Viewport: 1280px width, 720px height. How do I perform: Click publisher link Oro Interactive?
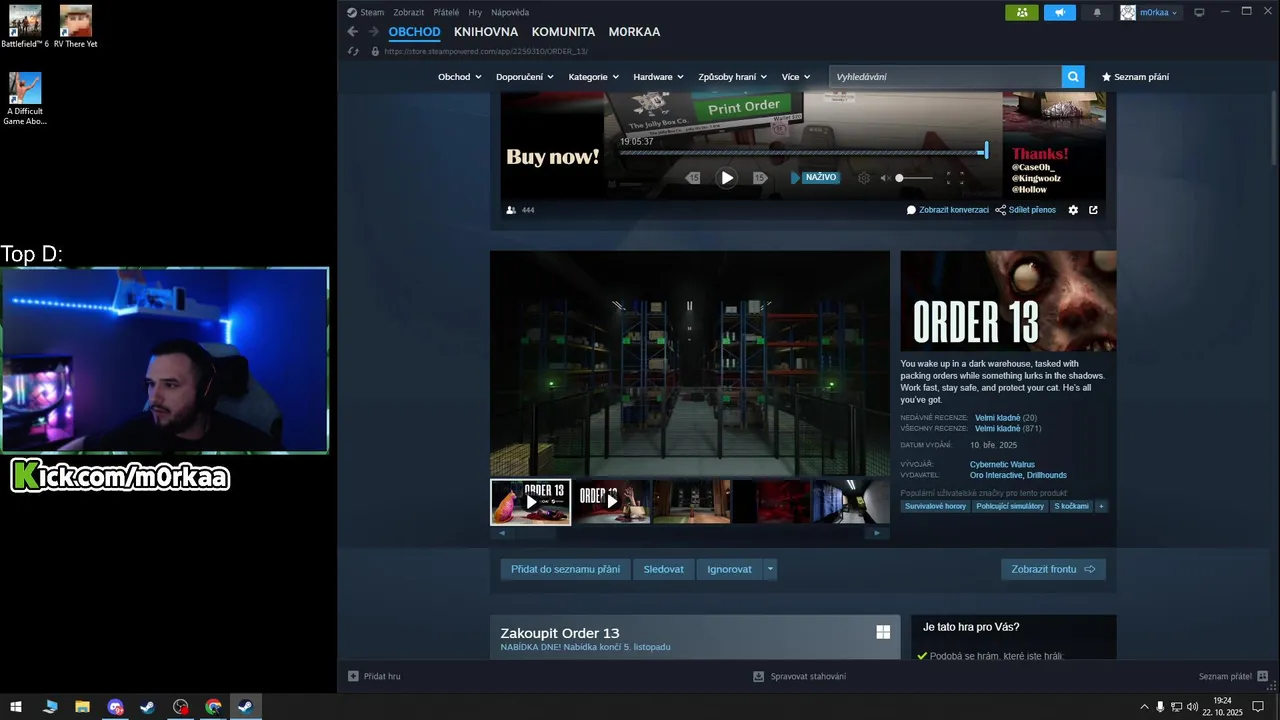coord(996,475)
